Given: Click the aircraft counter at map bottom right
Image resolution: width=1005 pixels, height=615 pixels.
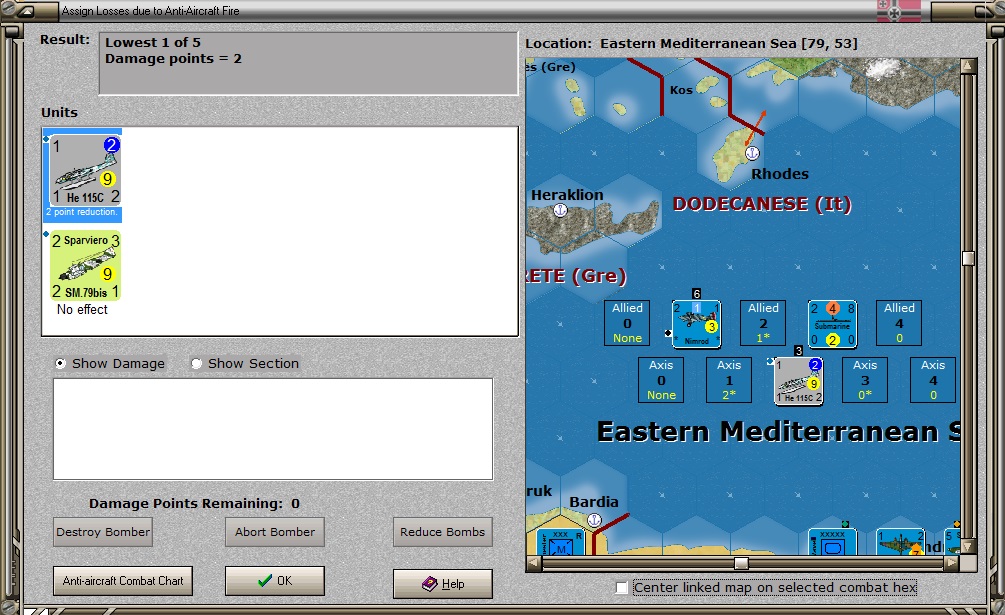Looking at the screenshot, I should click(901, 542).
